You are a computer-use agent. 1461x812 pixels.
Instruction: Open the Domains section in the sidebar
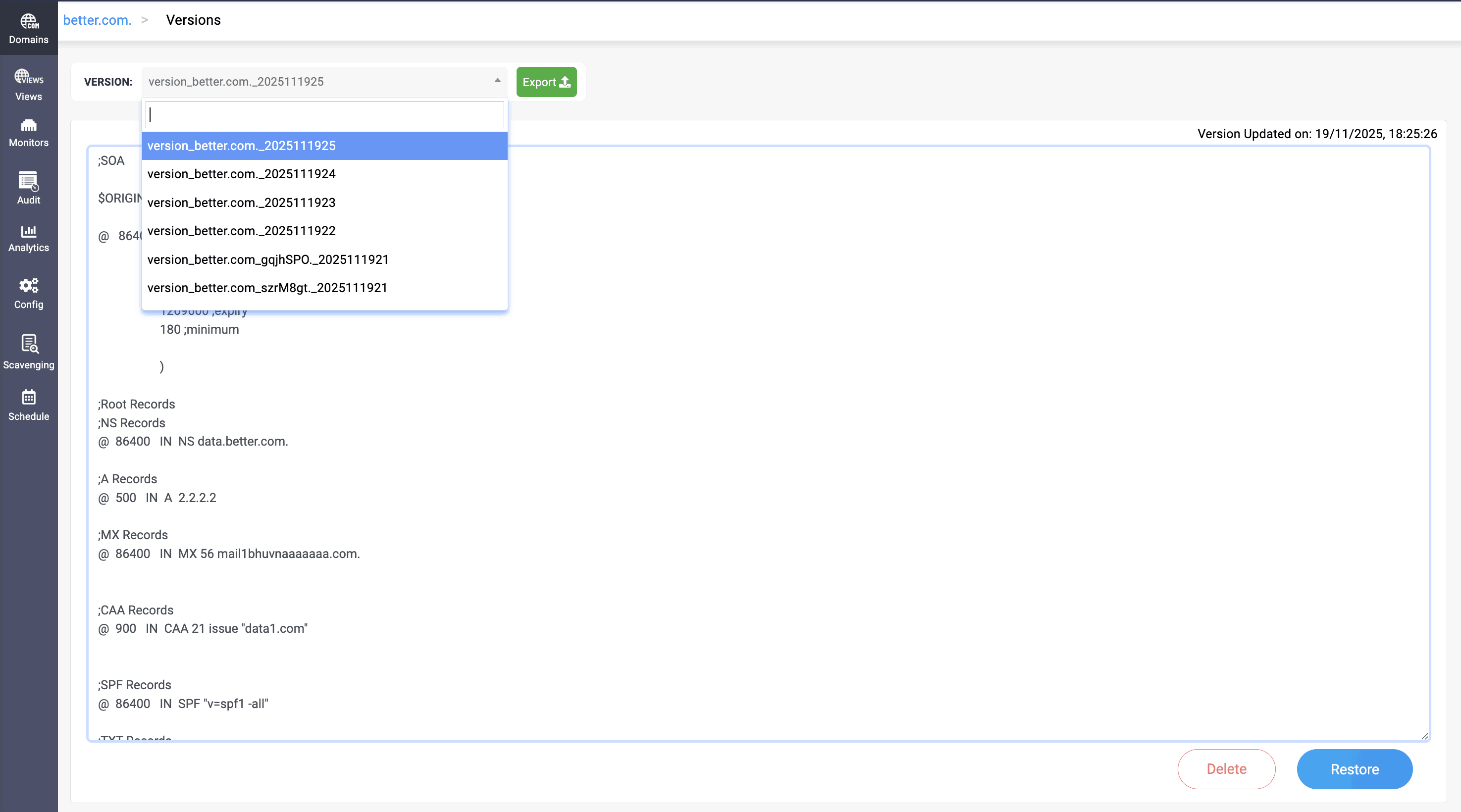28,27
